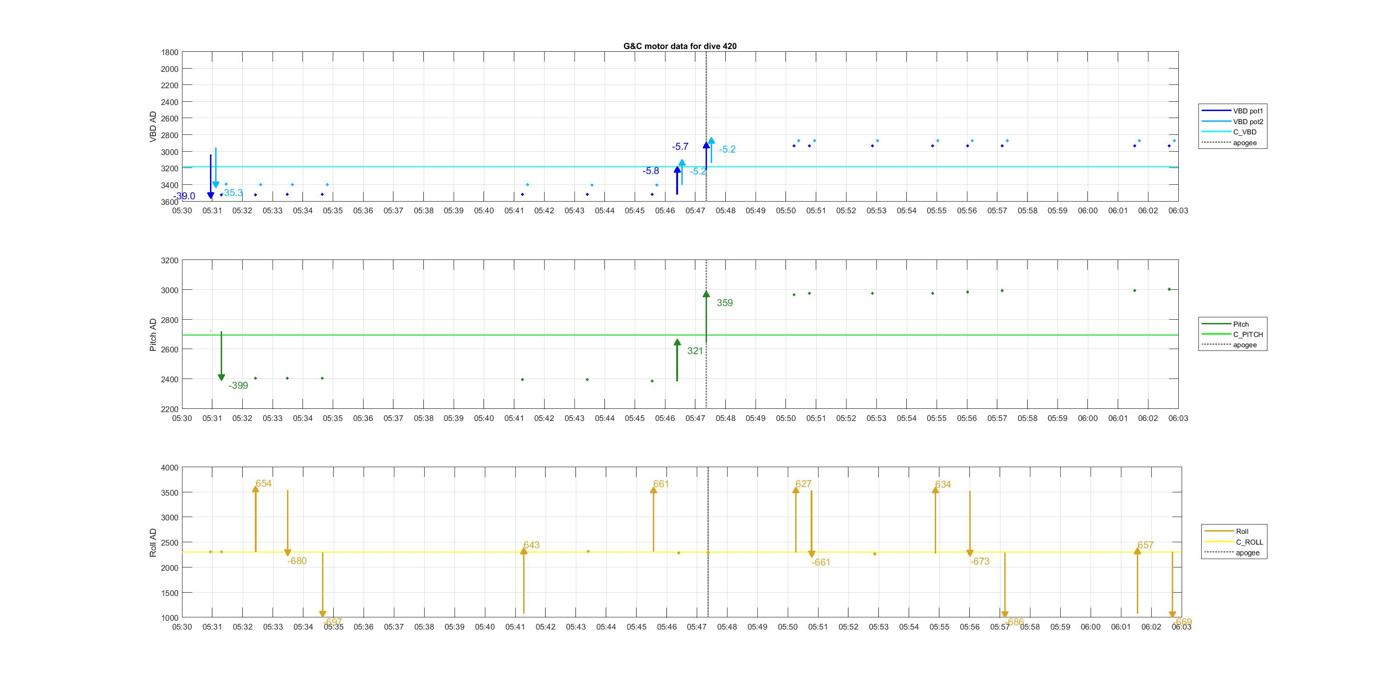This screenshot has height=693, width=1400.
Task: Click the '627' roll annotation
Action: pyautogui.click(x=803, y=484)
